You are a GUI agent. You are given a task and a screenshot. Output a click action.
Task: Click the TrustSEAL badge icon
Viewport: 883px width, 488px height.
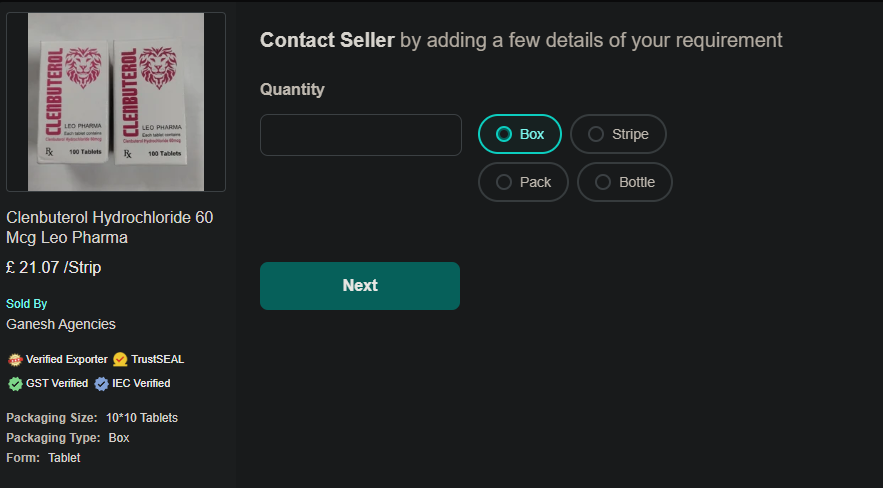pos(120,359)
